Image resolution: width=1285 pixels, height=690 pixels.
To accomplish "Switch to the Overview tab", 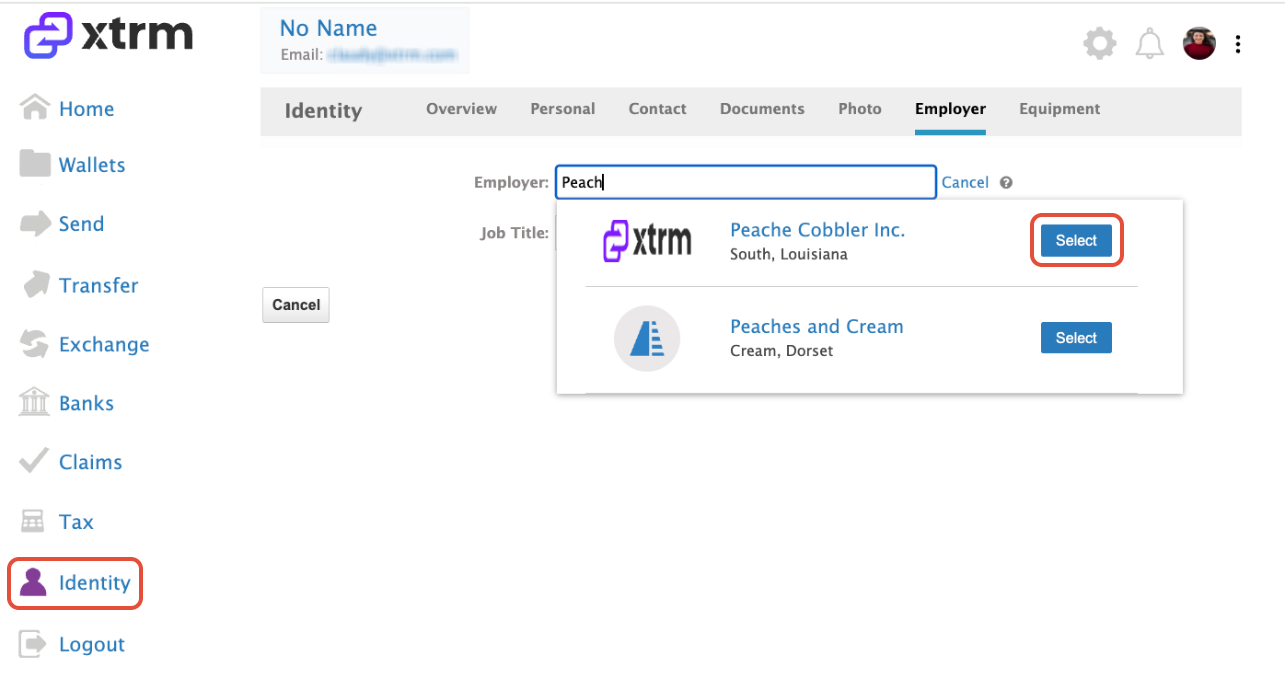I will click(x=461, y=109).
